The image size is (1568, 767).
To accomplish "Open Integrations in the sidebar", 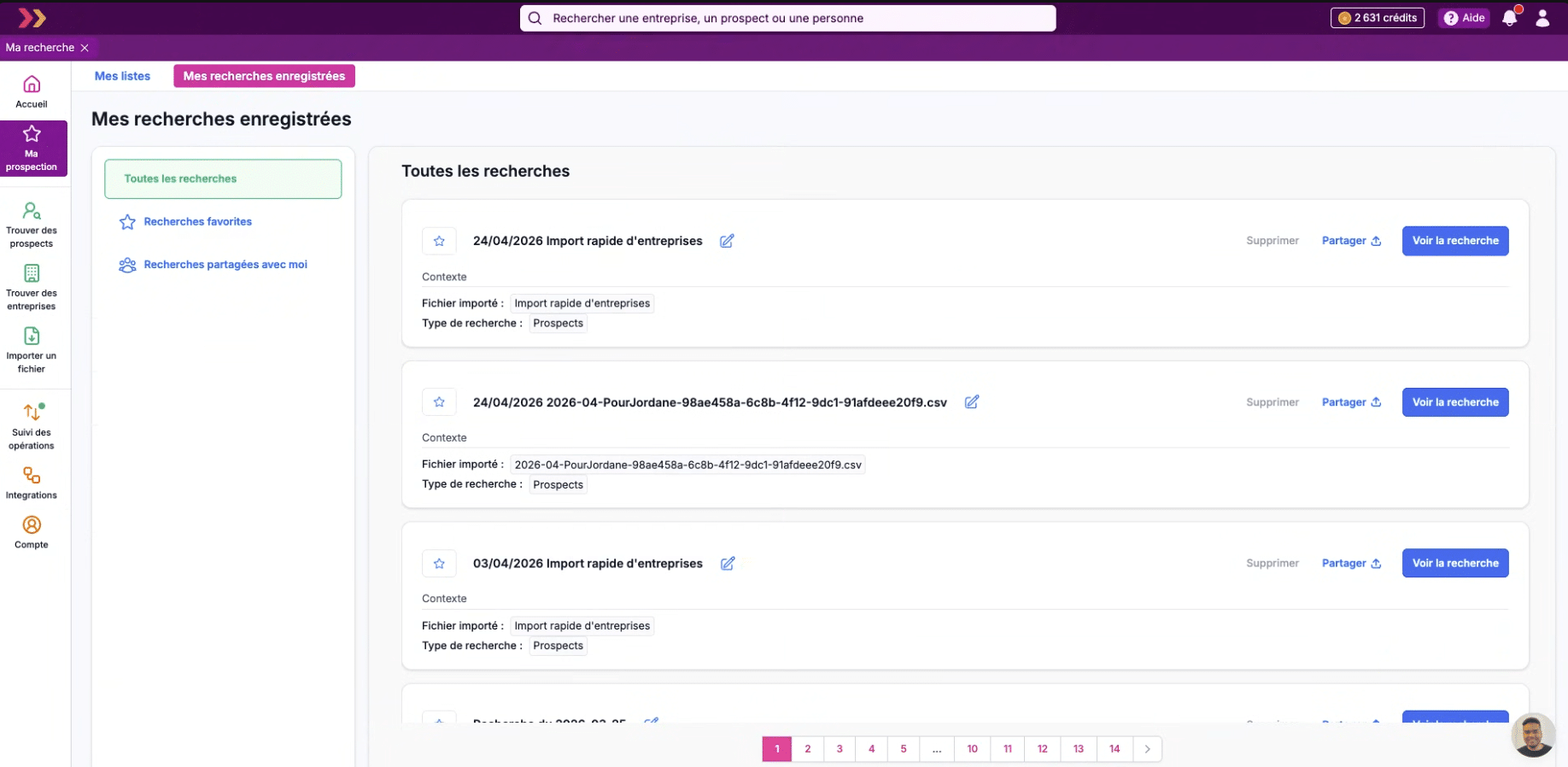I will [x=32, y=483].
